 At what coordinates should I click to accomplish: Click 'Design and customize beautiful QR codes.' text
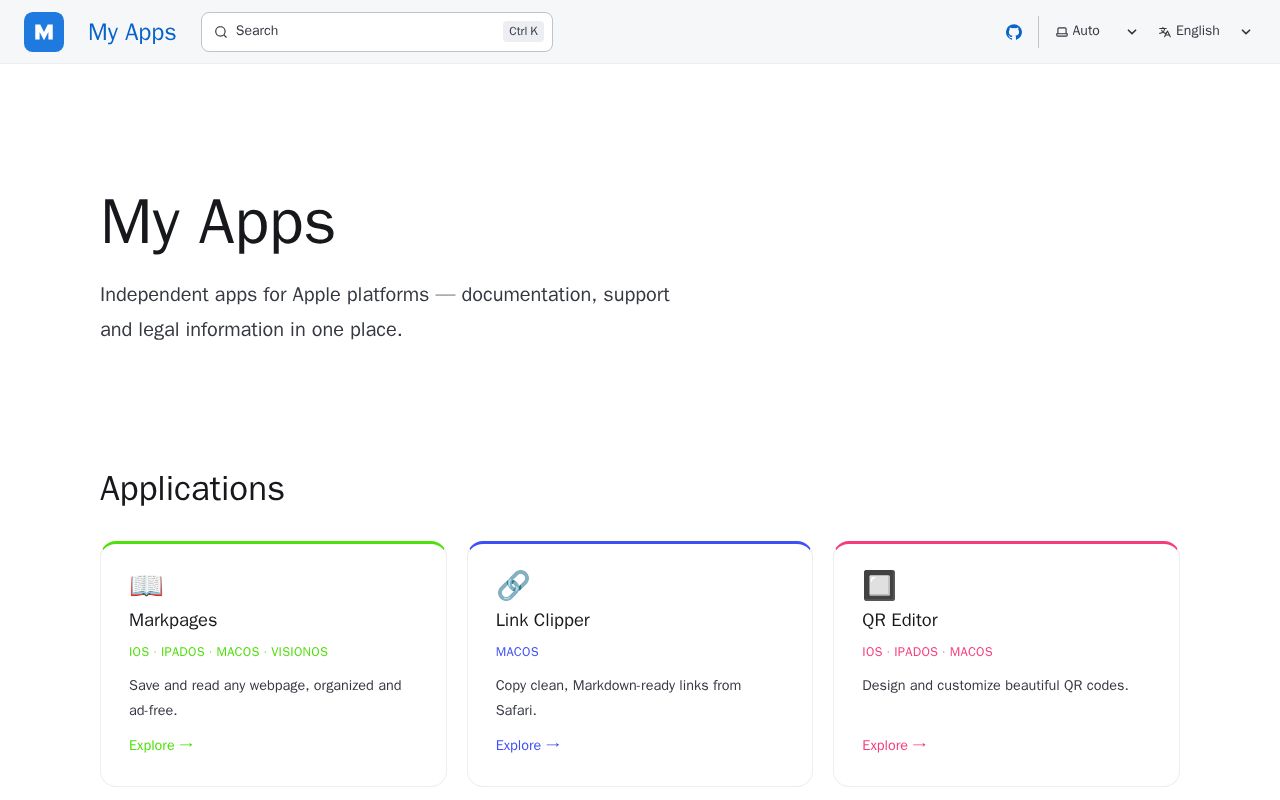[x=995, y=685]
